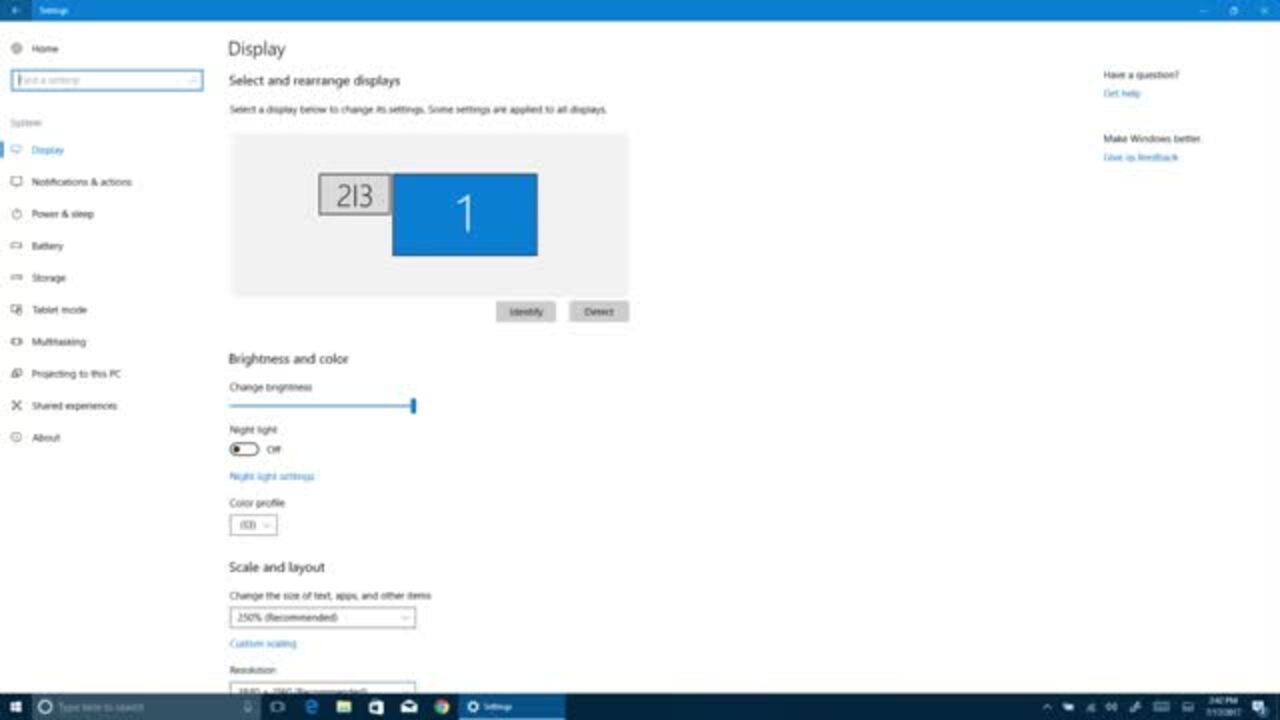Launch Google Chrome from taskbar
The image size is (1280, 720).
441,707
